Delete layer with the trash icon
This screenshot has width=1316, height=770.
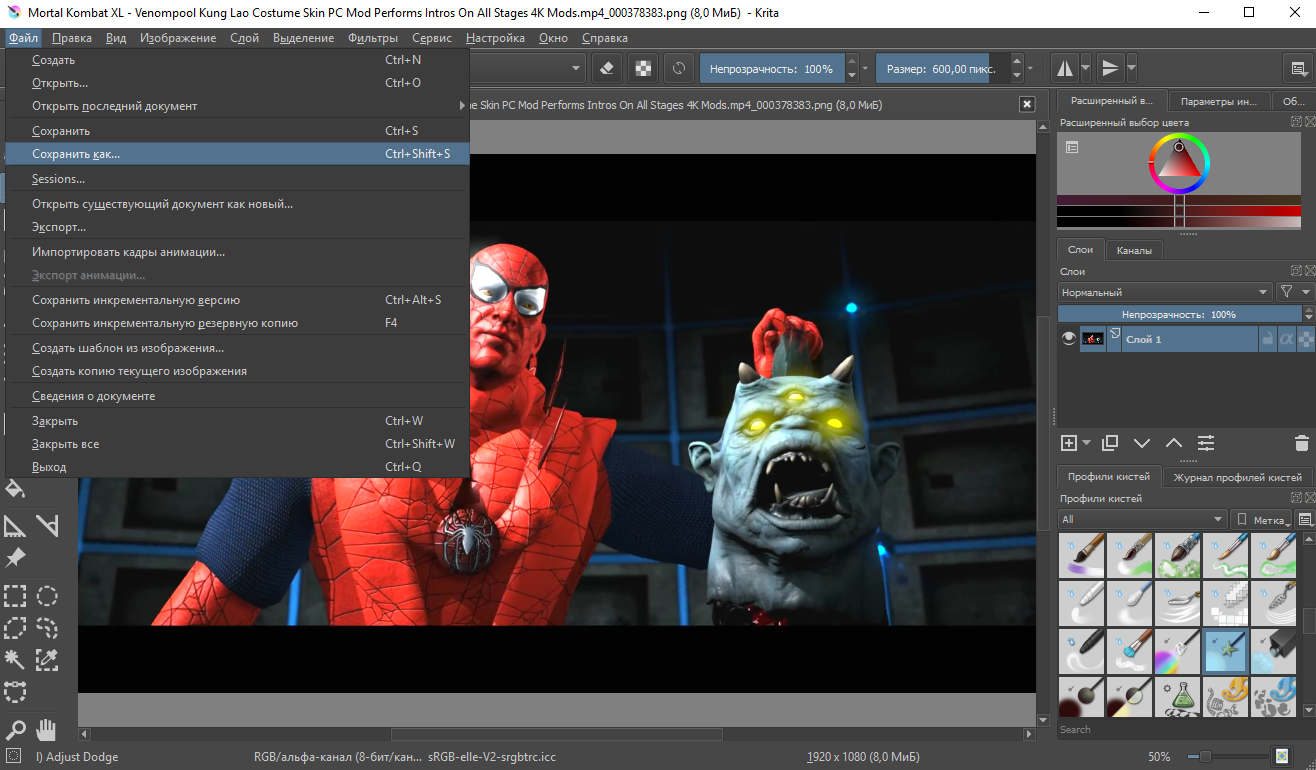pos(1301,443)
